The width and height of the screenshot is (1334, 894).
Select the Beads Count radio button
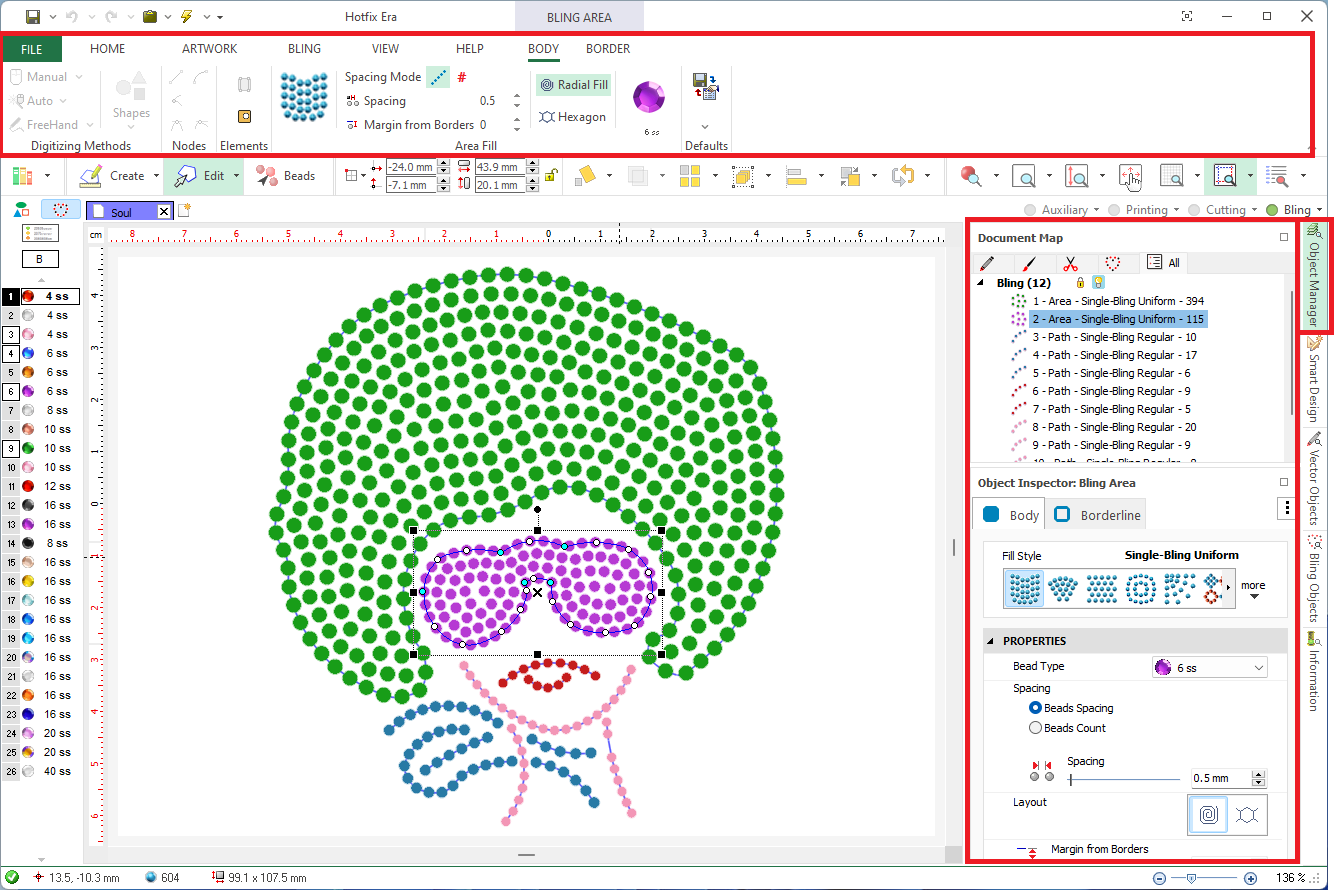(x=1035, y=728)
